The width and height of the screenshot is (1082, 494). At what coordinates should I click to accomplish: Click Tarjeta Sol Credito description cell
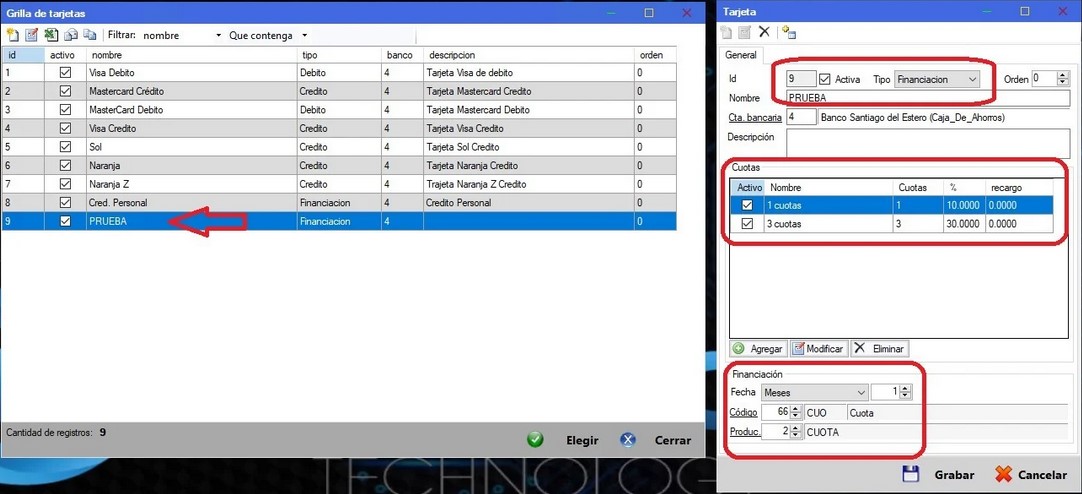tap(529, 147)
